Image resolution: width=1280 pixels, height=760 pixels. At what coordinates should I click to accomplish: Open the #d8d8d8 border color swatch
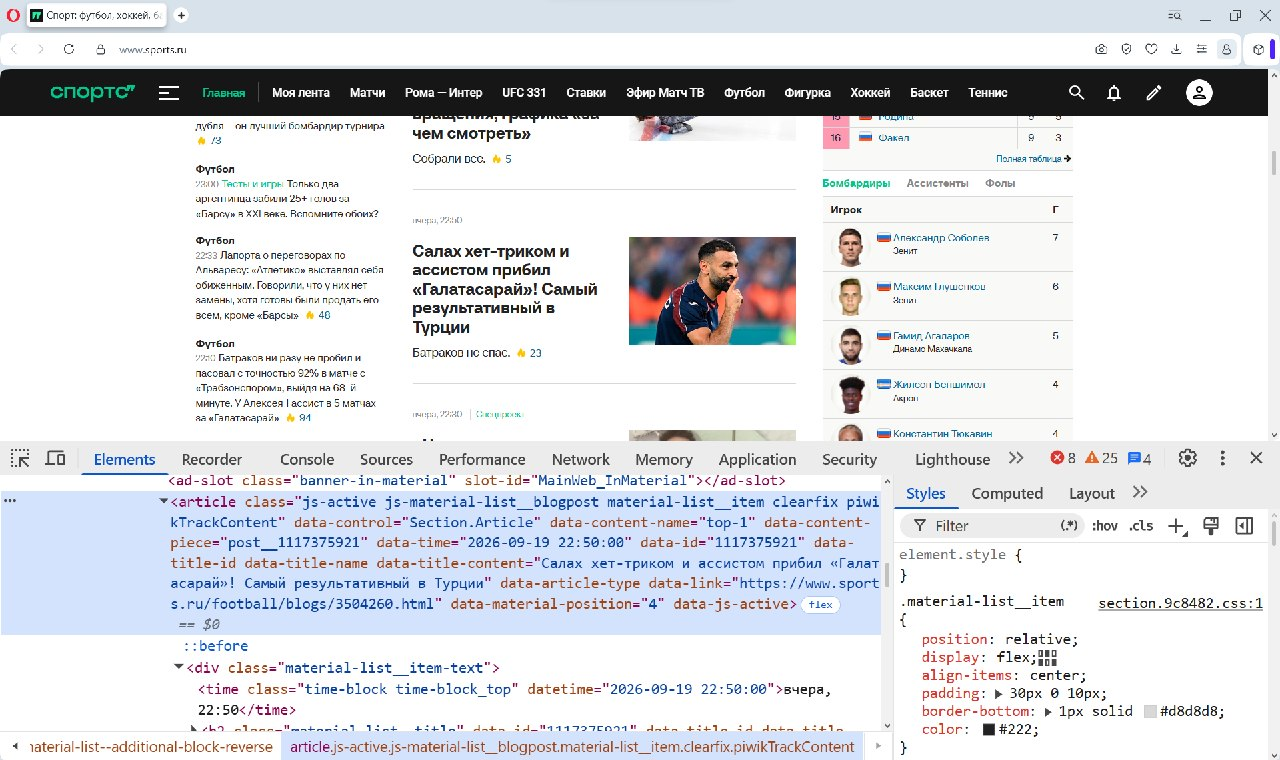[x=1150, y=712]
